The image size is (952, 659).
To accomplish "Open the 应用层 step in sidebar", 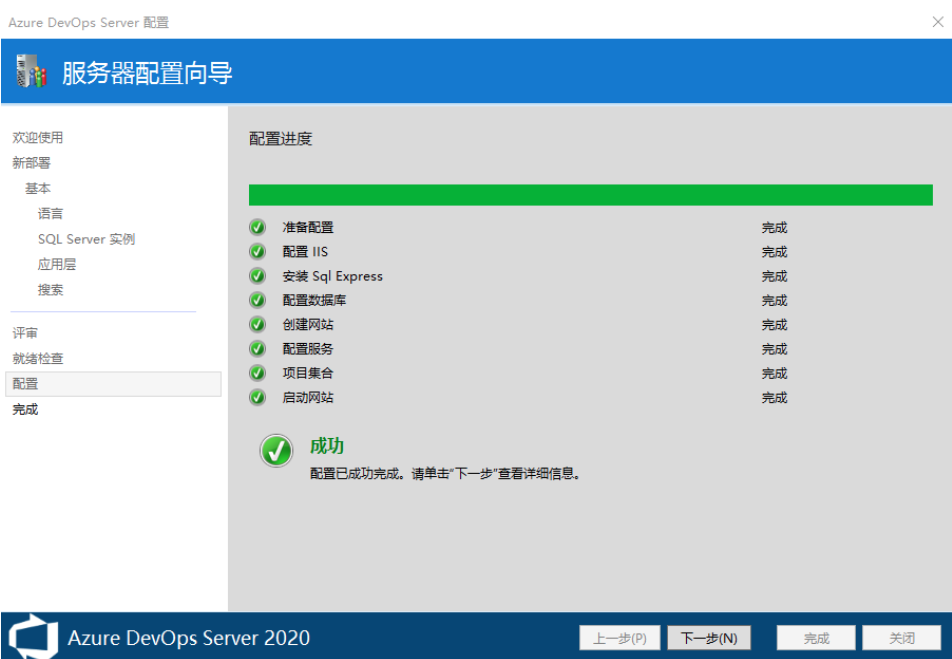I will click(56, 264).
